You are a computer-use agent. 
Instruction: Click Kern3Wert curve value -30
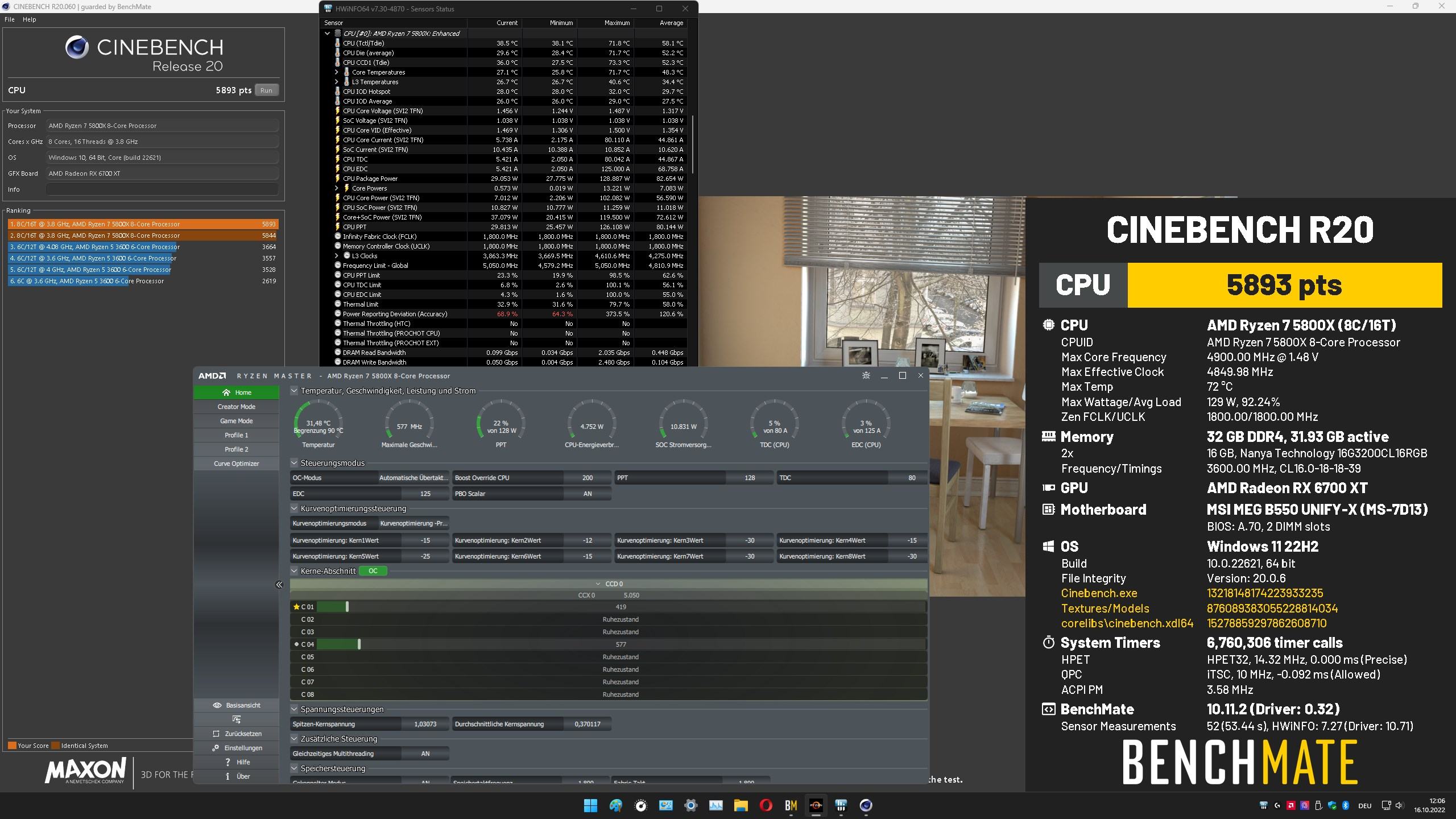point(750,540)
